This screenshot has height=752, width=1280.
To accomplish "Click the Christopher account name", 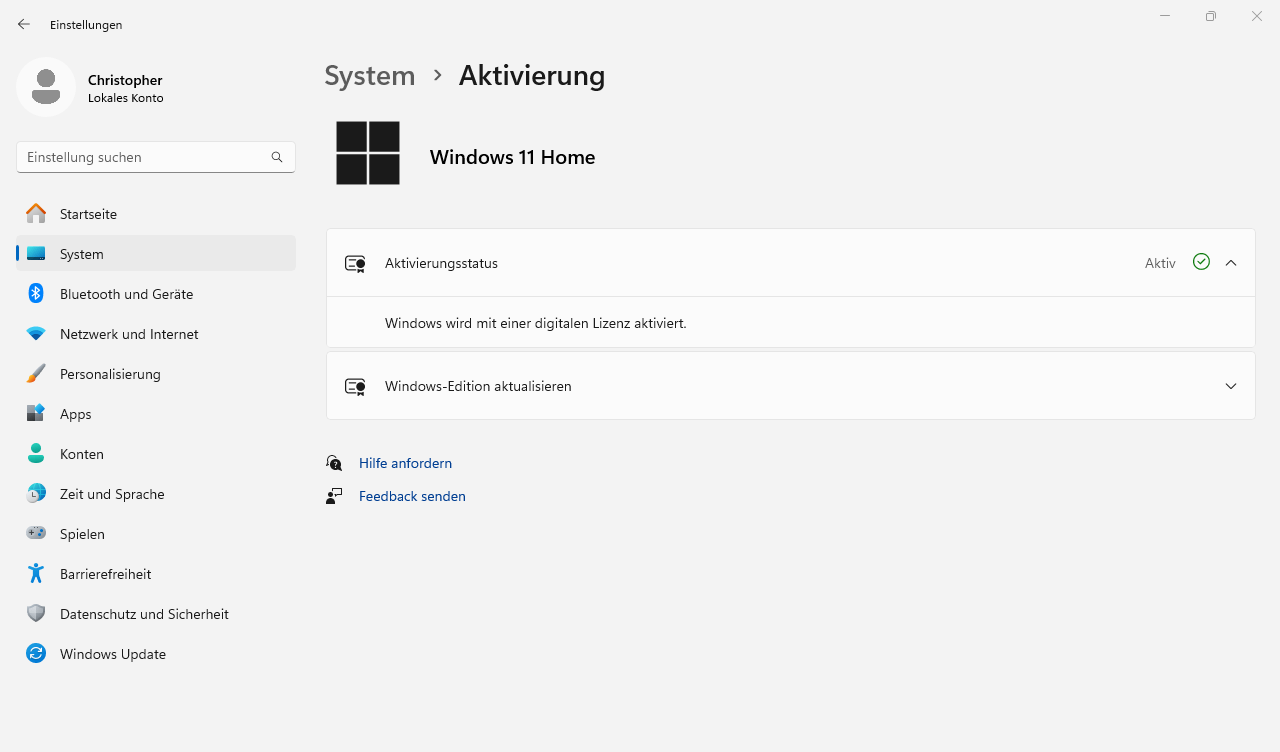I will coord(125,80).
